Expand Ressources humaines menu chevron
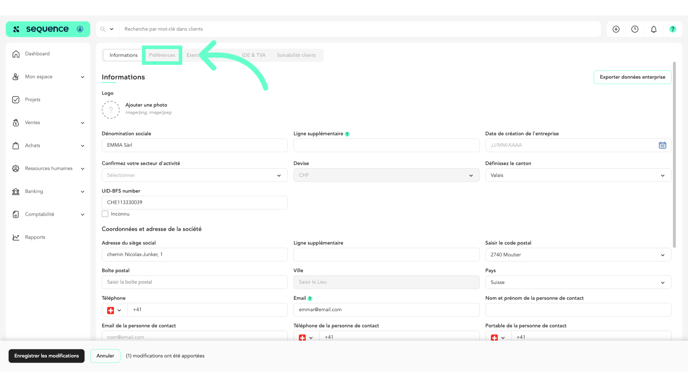688x387 pixels. (82, 169)
